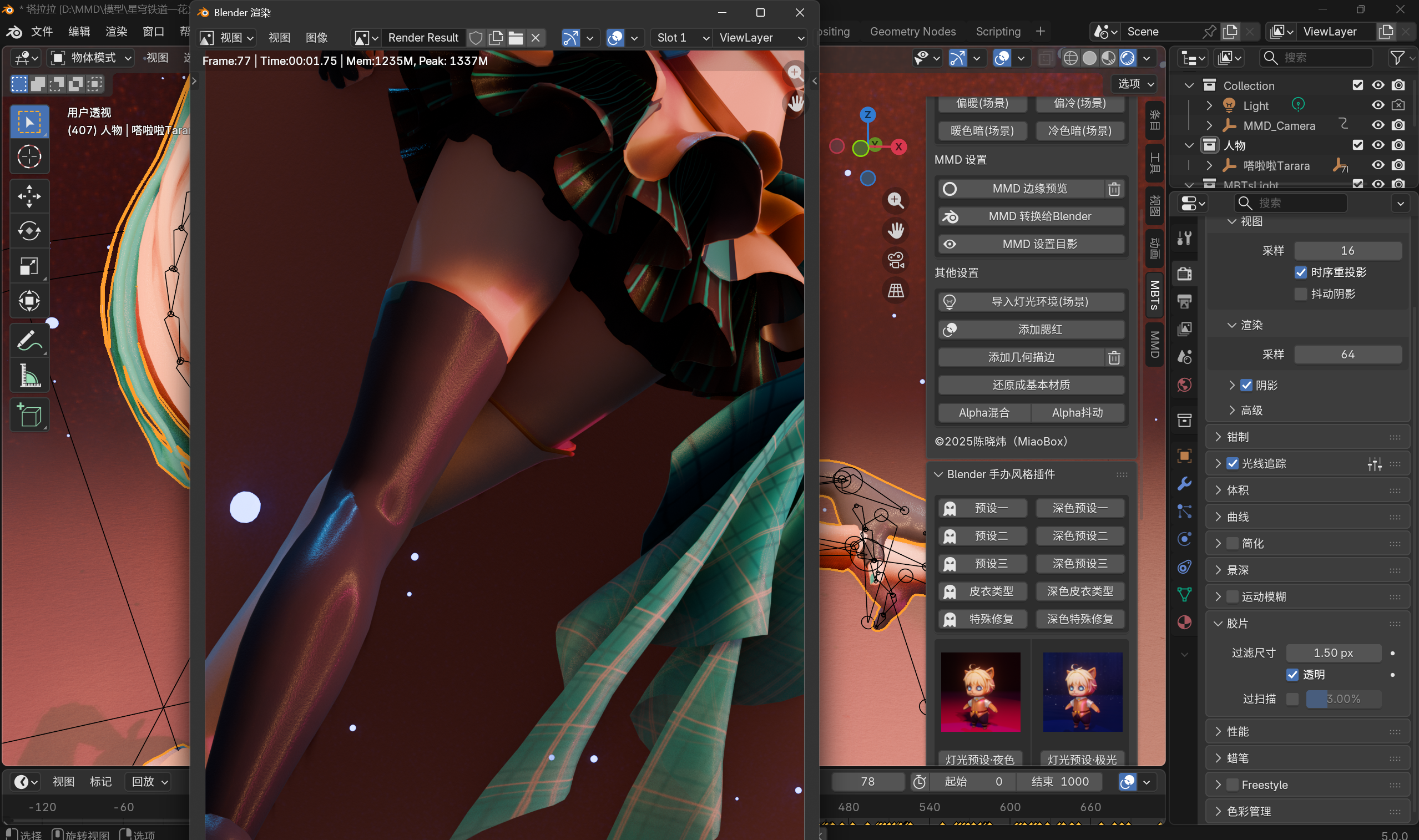1419x840 pixels.
Task: Disable the 时序重投影 checkbox
Action: 1301,272
